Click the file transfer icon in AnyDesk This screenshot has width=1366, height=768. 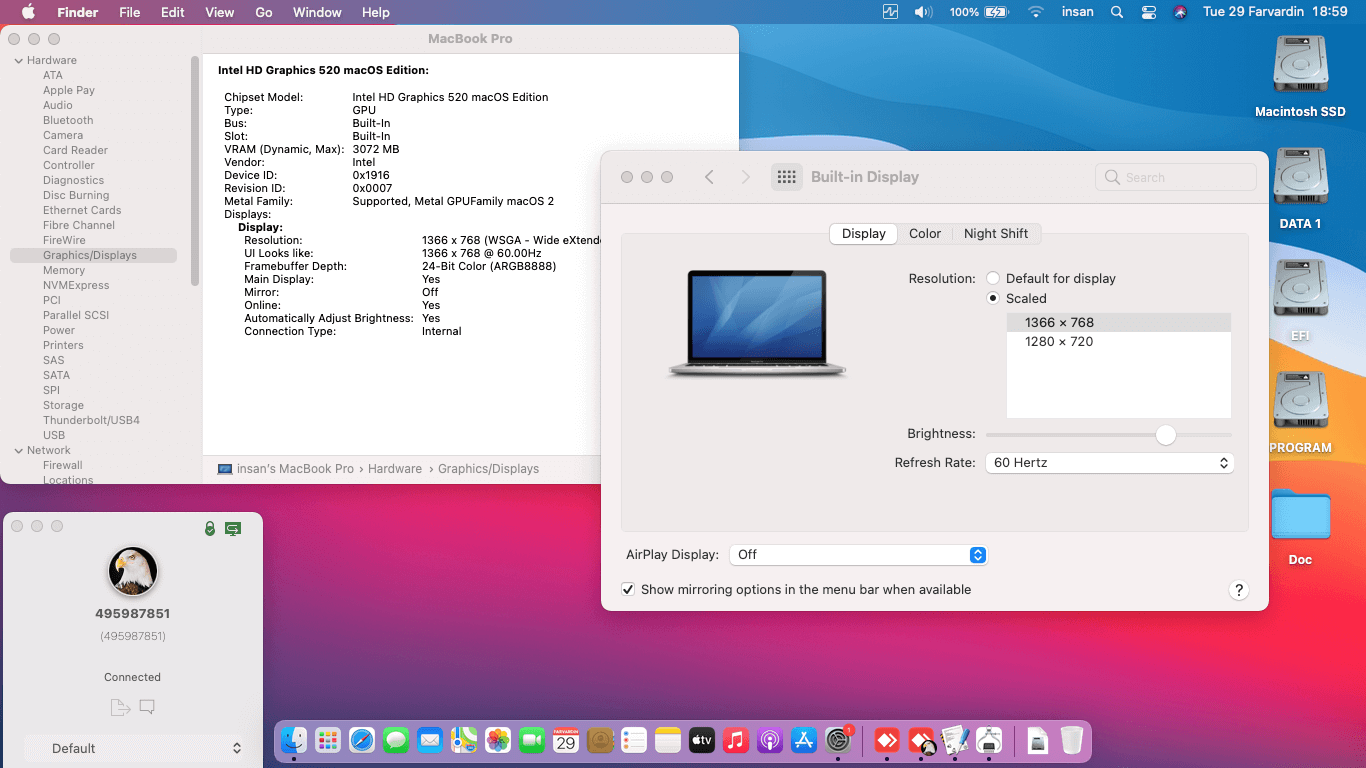(118, 706)
